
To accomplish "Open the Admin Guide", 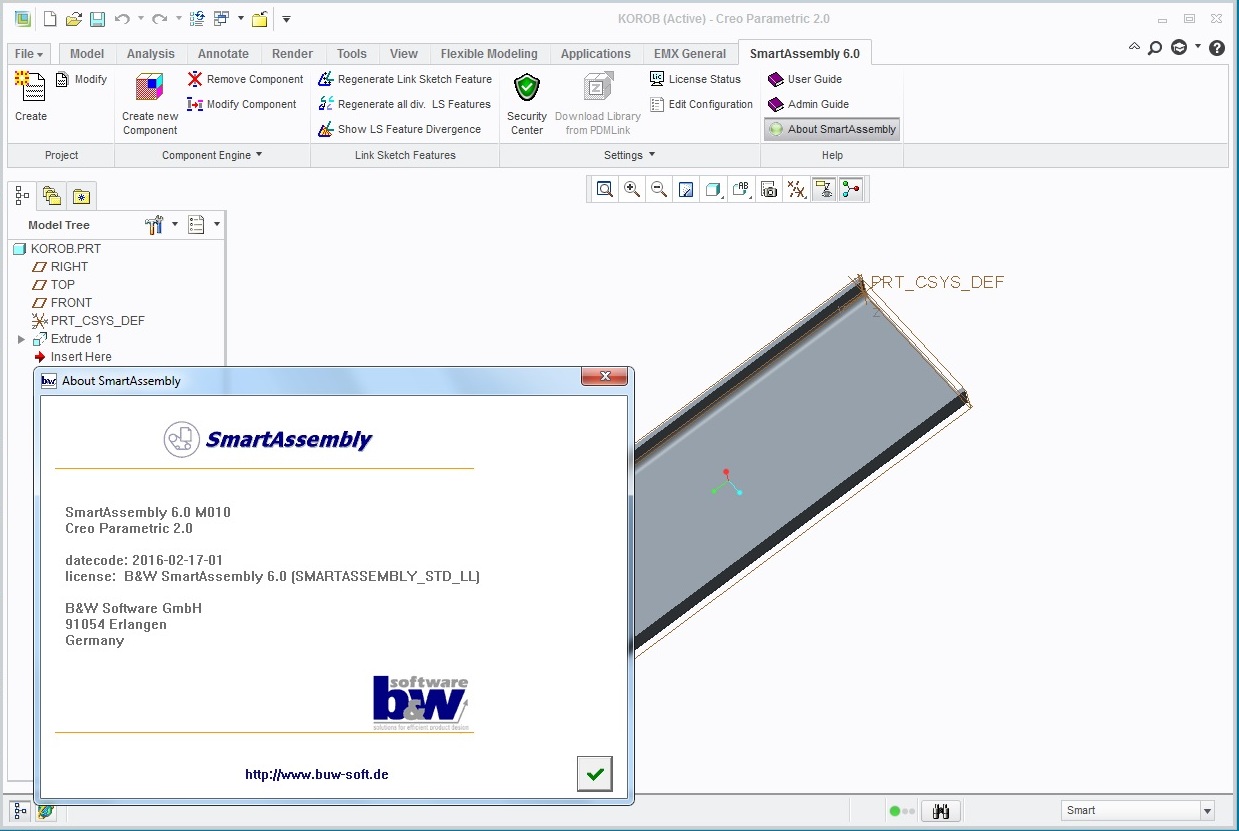I will point(808,104).
